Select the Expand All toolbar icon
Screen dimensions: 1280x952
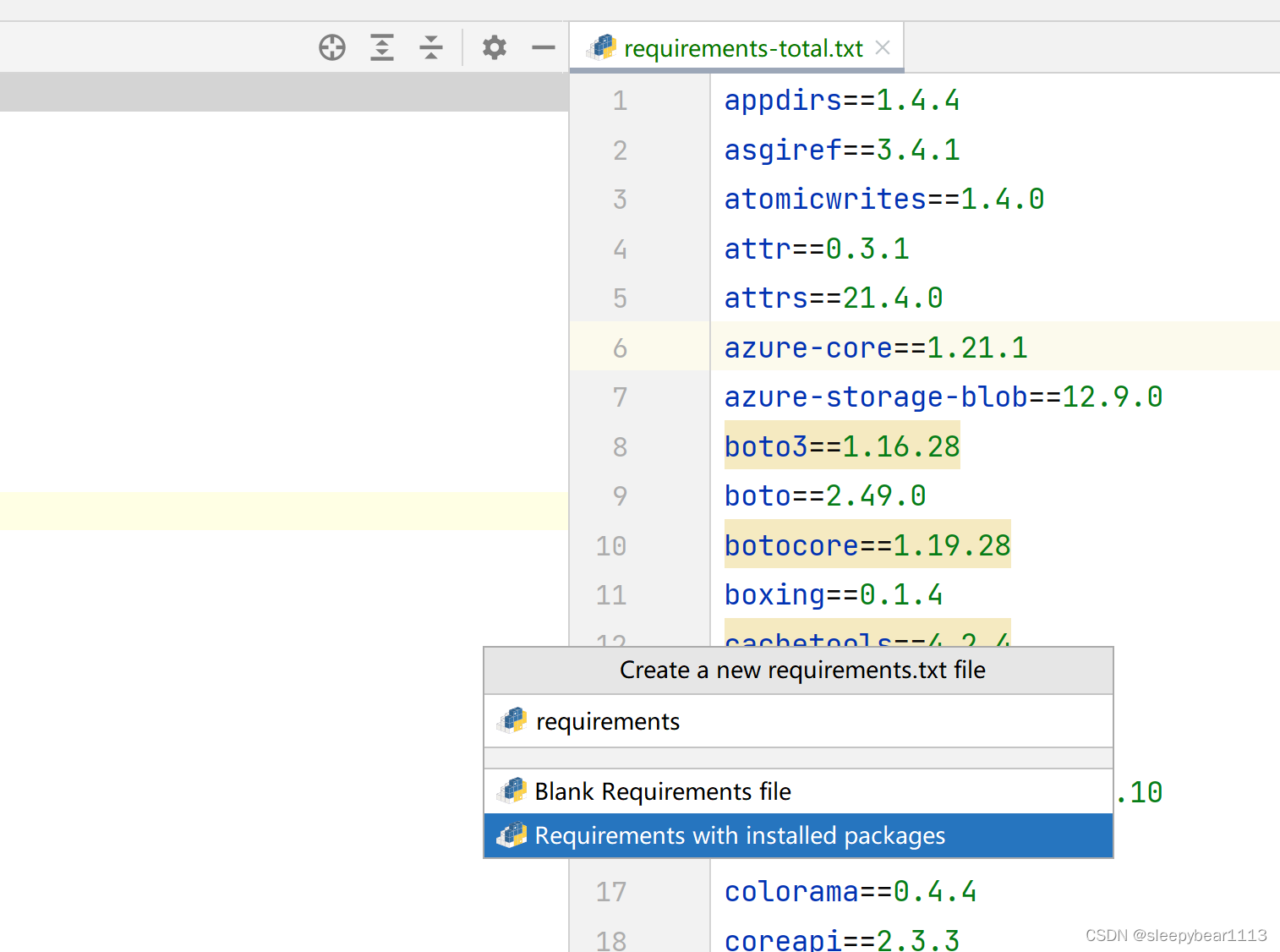[x=381, y=47]
